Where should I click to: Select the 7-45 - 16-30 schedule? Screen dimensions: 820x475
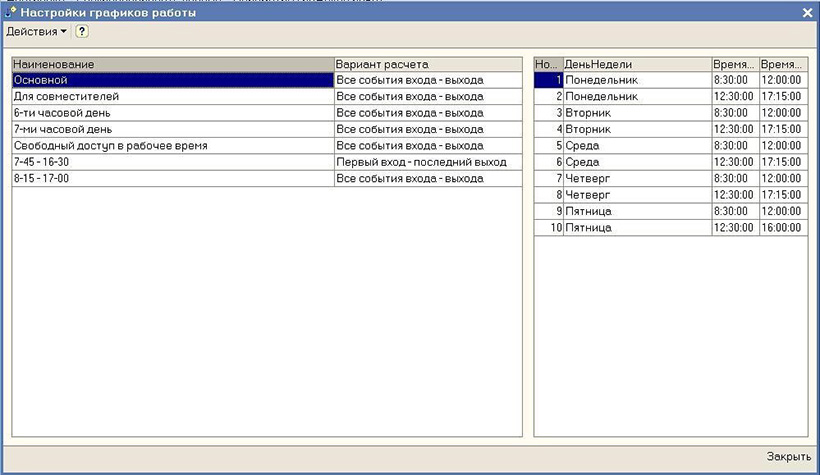(171, 162)
